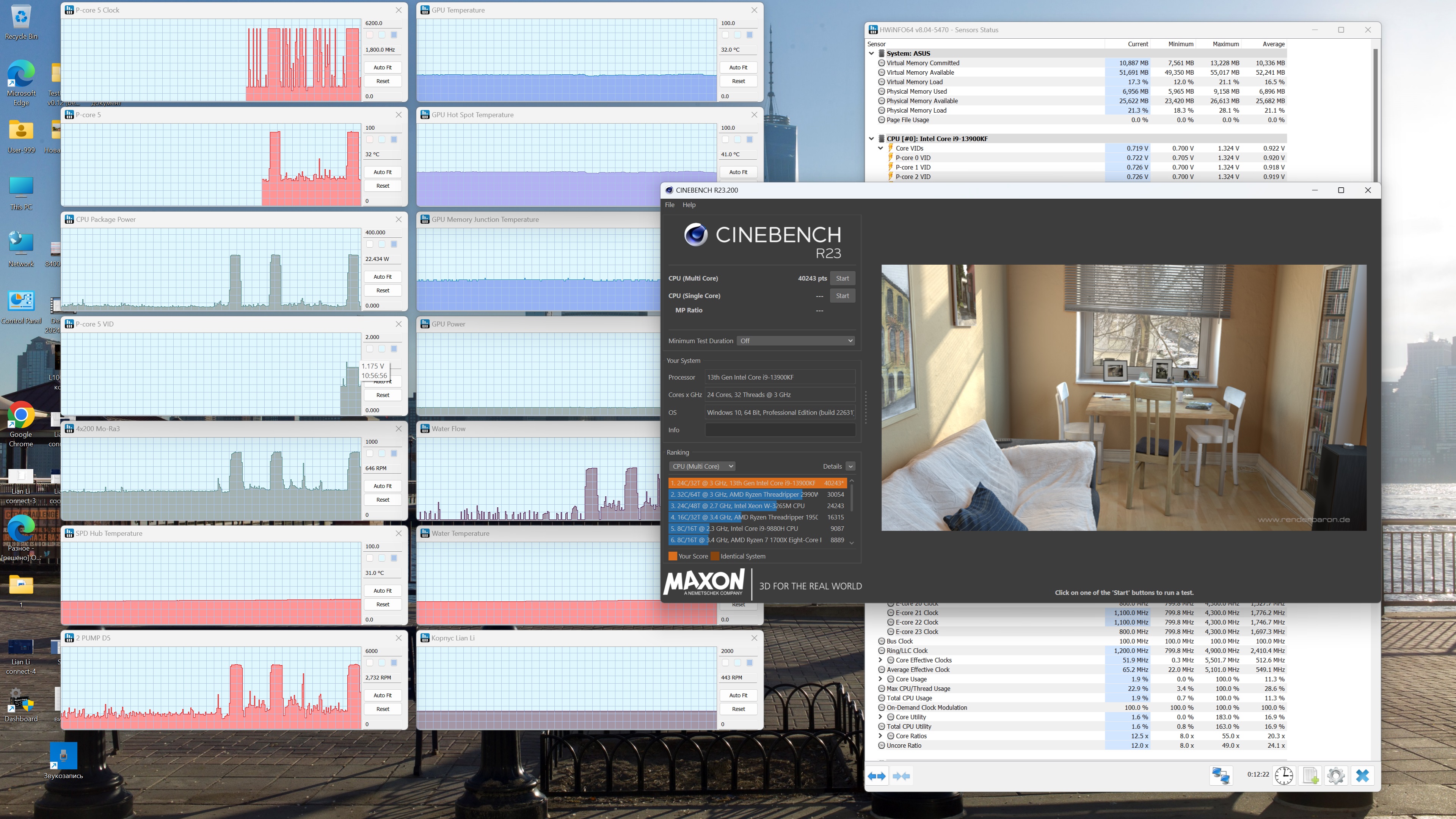Screen dimensions: 1456x819
Task: Click HWiNFO collapse columns arrows button
Action: pyautogui.click(x=901, y=776)
